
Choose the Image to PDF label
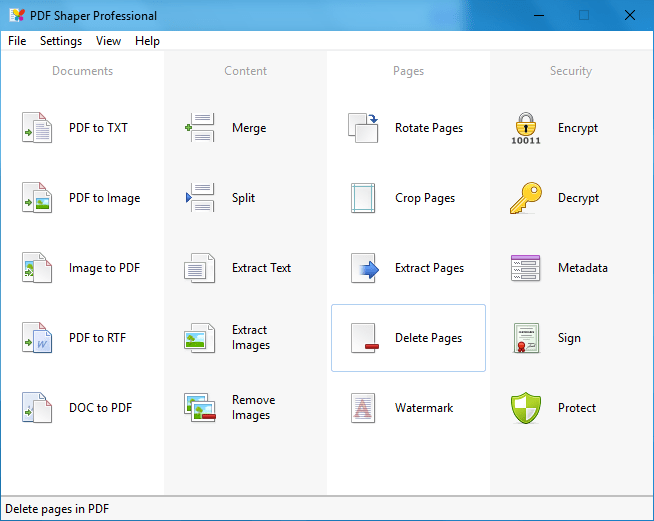(x=104, y=268)
